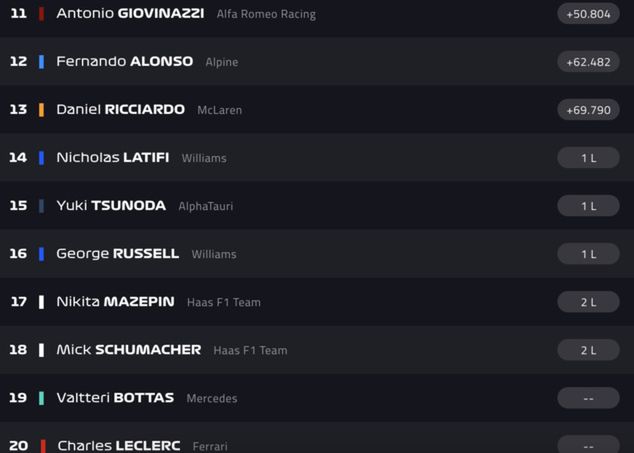Click the orange McLaren team color bar

41,110
